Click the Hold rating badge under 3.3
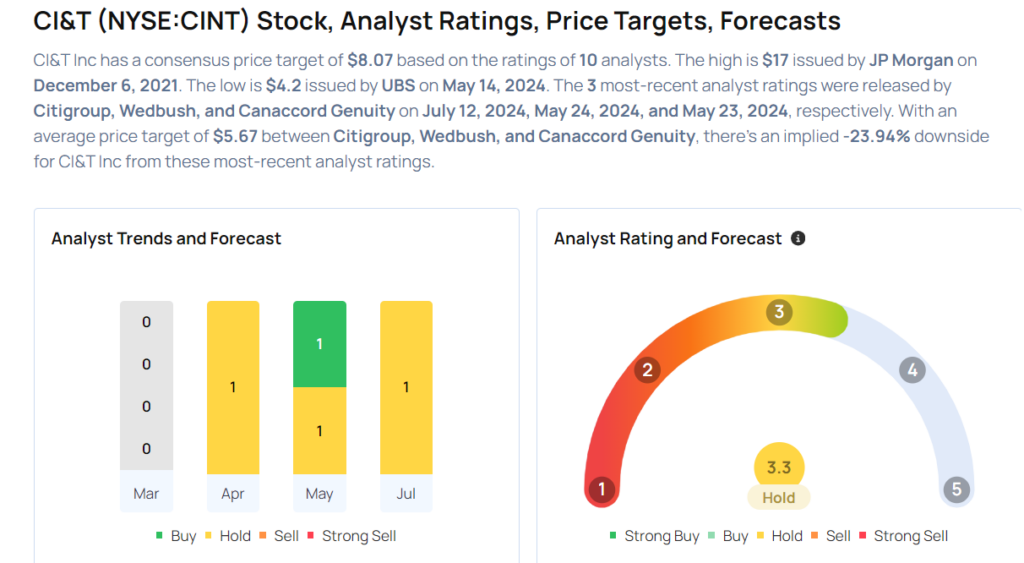The image size is (1024, 563). coord(779,497)
